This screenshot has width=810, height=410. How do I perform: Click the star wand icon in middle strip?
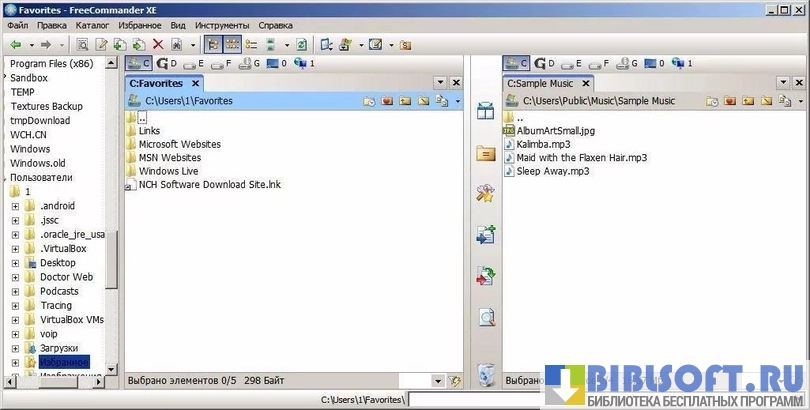486,193
